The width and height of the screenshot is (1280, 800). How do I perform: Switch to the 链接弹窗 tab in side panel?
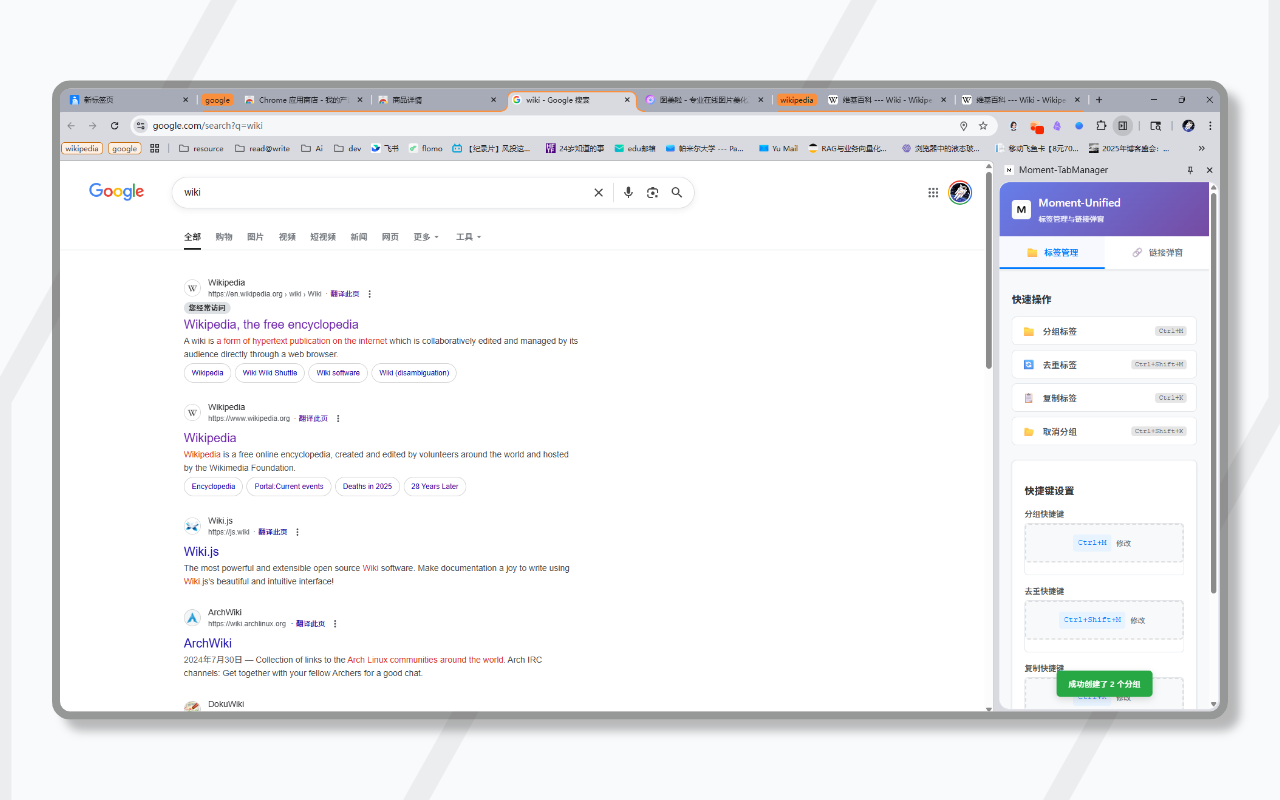[1157, 253]
